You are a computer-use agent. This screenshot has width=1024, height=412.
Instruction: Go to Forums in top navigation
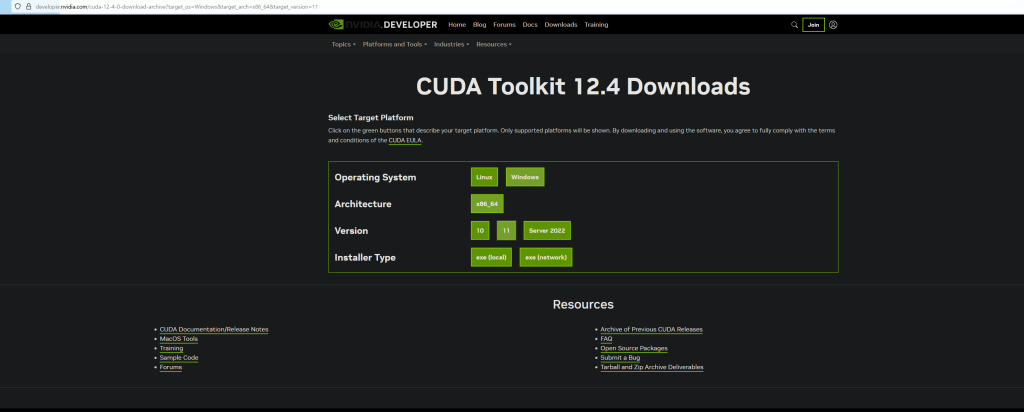504,25
